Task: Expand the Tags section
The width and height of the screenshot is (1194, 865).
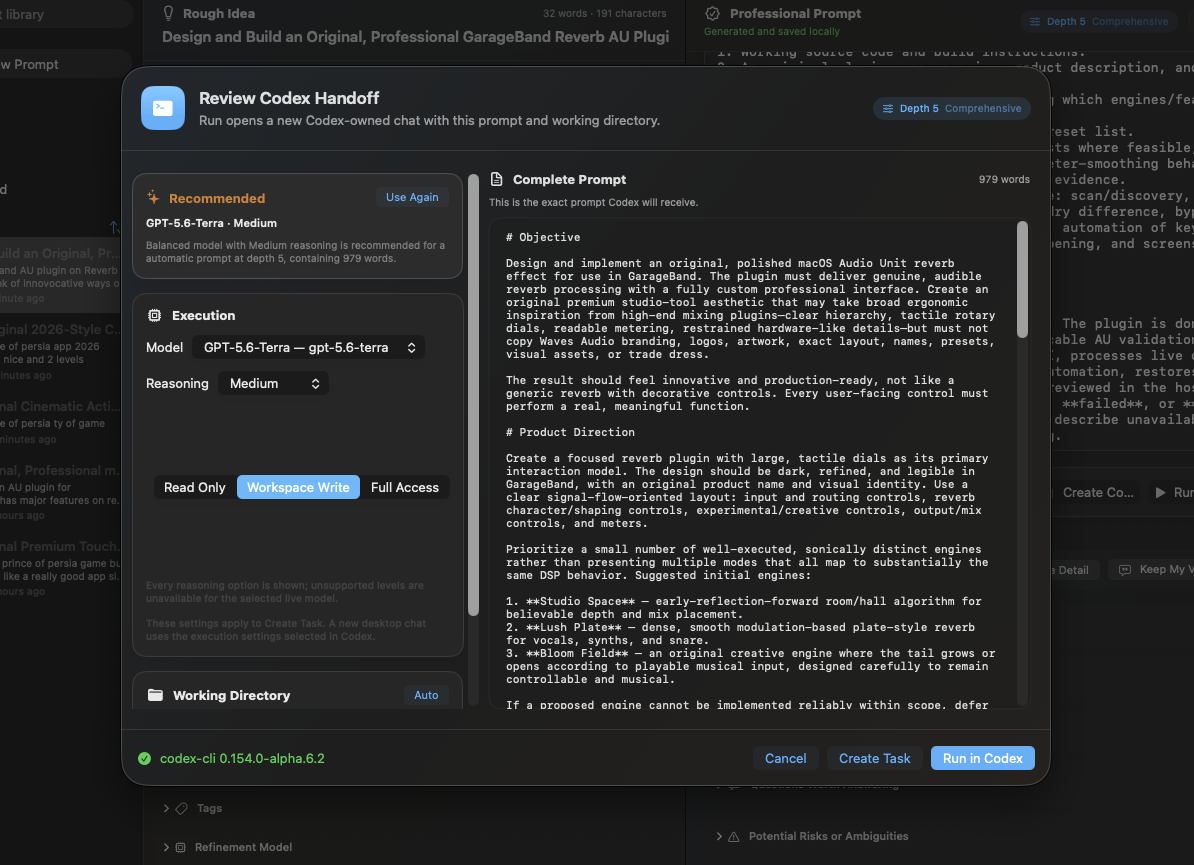Action: coord(166,808)
